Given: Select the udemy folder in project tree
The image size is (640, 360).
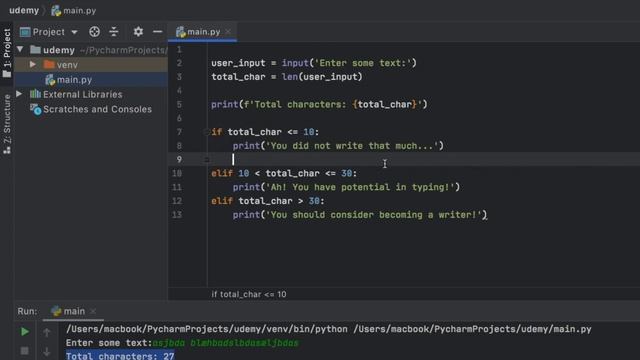Looking at the screenshot, I should pos(59,50).
